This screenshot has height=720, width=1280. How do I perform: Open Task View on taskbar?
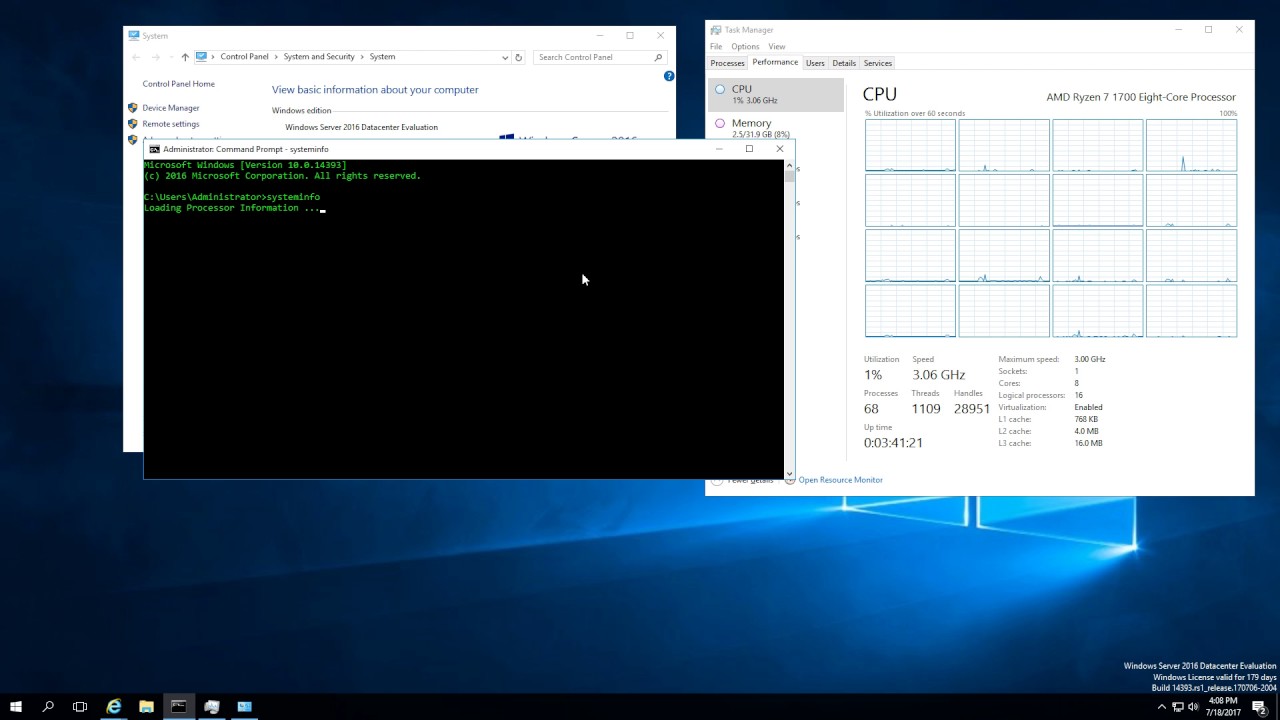[80, 706]
